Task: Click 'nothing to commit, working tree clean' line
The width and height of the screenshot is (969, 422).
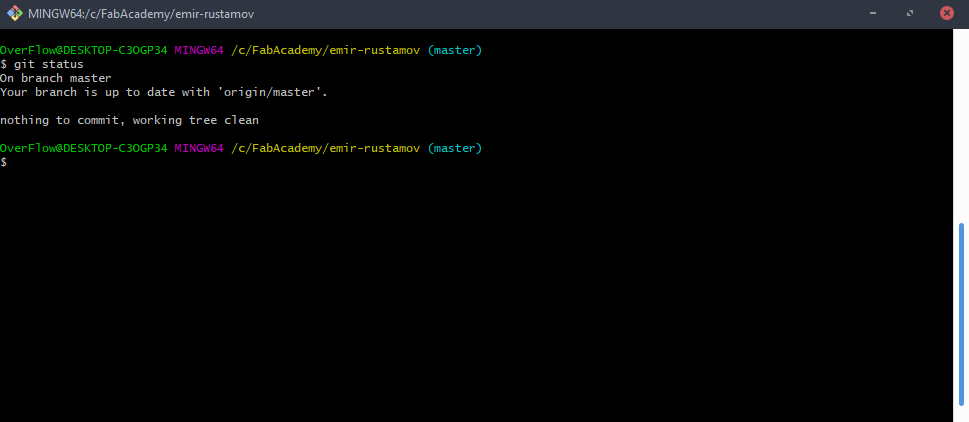Action: pyautogui.click(x=129, y=120)
